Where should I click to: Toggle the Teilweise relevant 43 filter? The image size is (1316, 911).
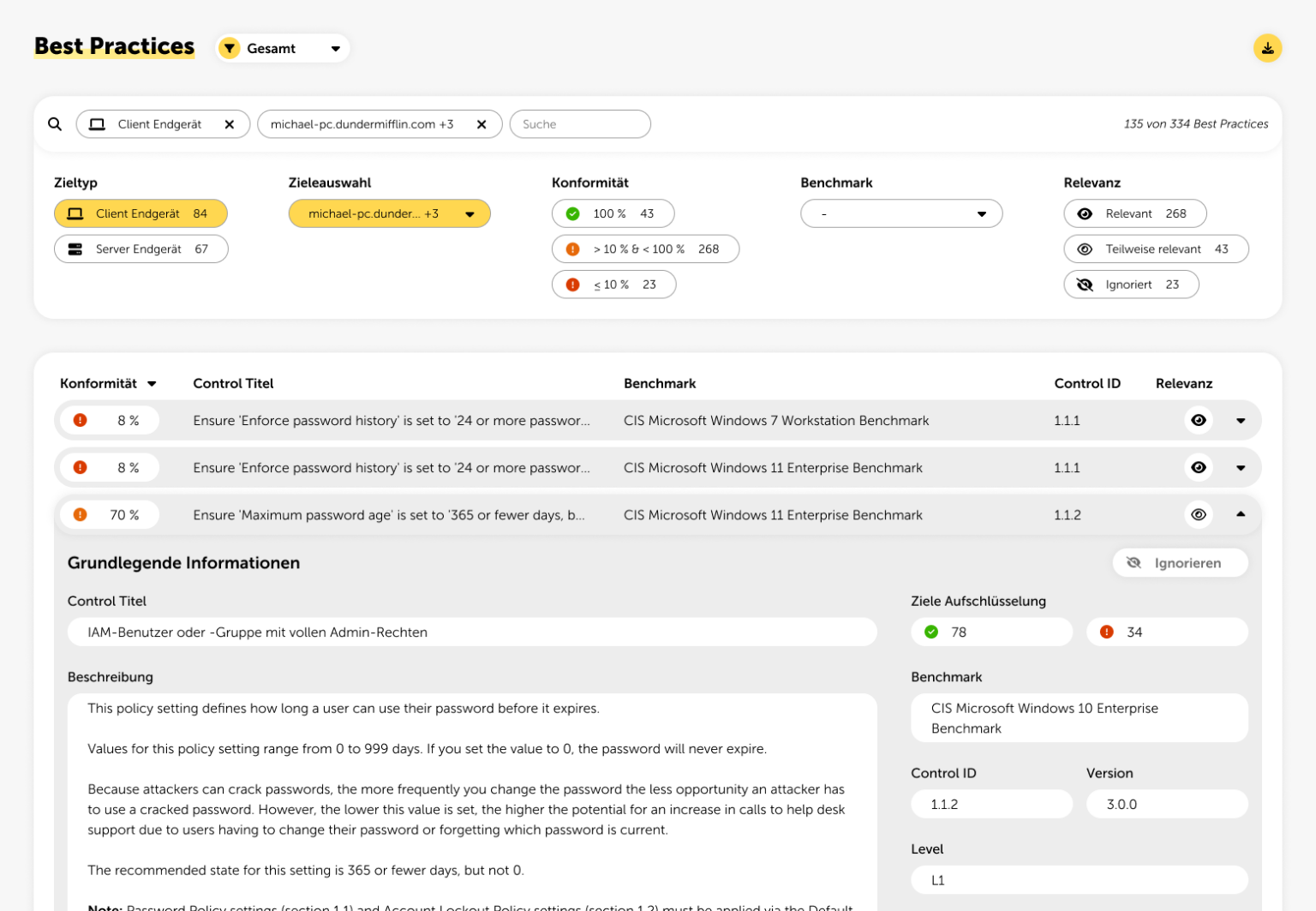tap(1156, 249)
